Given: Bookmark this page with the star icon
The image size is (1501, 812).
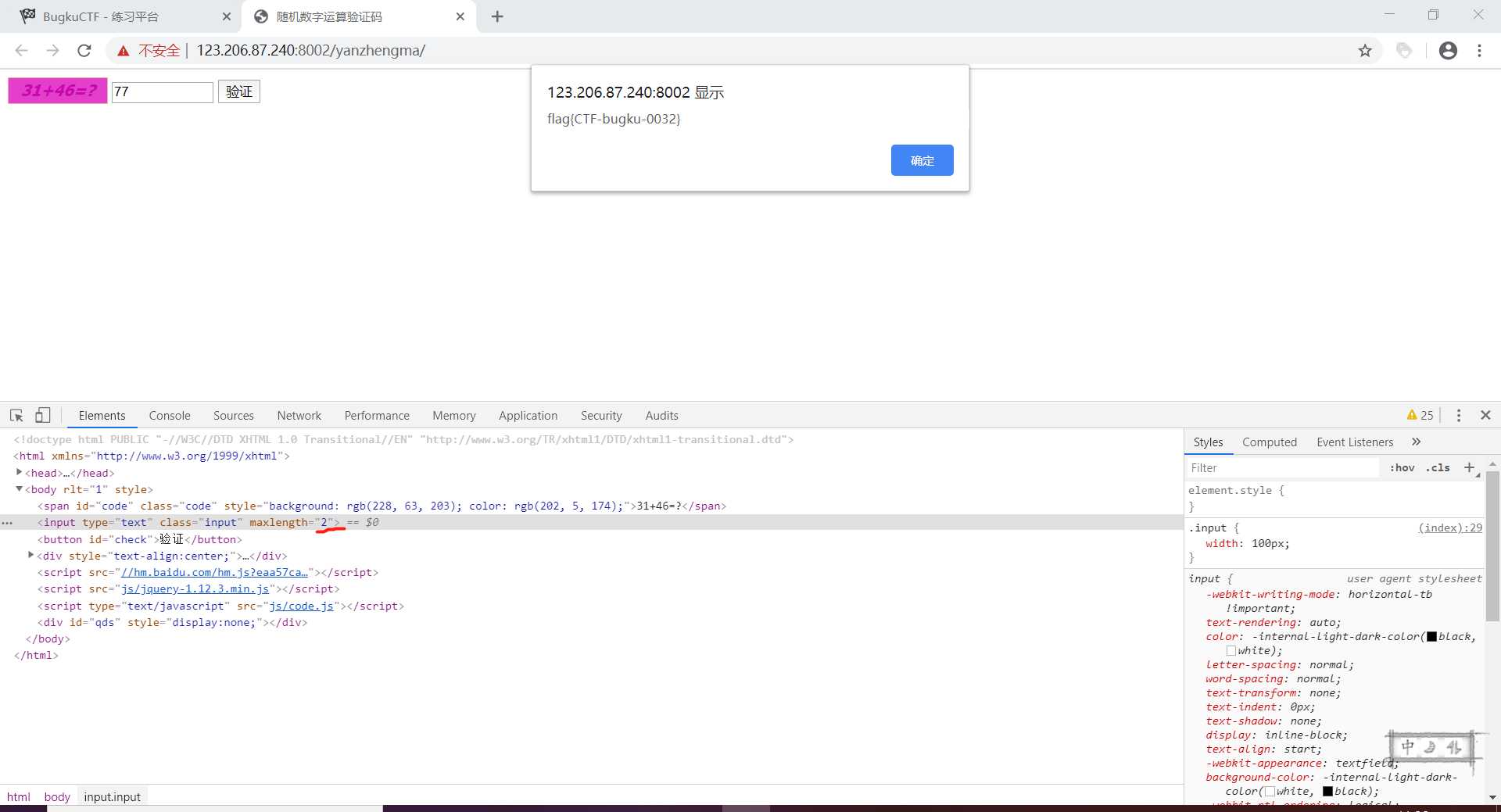Looking at the screenshot, I should [x=1365, y=51].
